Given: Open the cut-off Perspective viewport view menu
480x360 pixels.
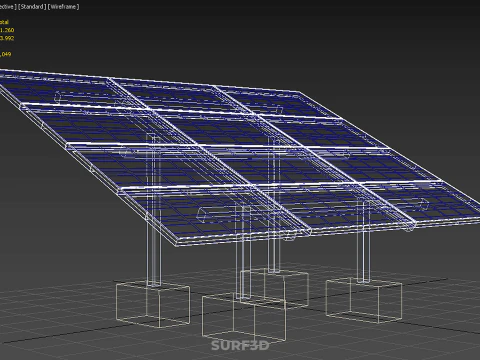Looking at the screenshot, I should pyautogui.click(x=8, y=7).
